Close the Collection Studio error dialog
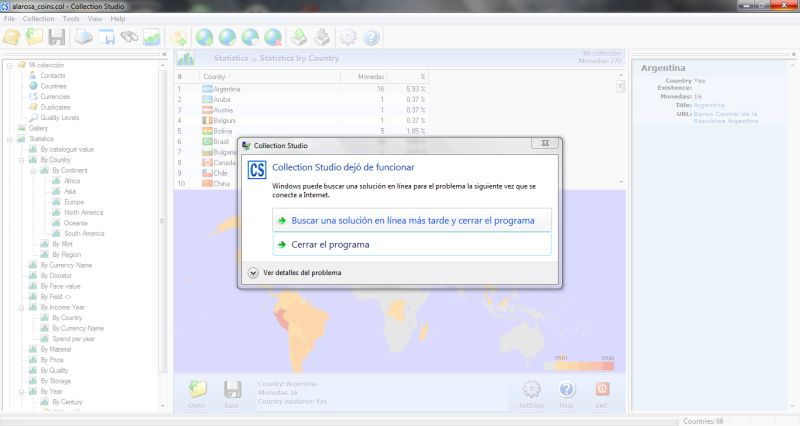The width and height of the screenshot is (800, 426). pos(545,143)
